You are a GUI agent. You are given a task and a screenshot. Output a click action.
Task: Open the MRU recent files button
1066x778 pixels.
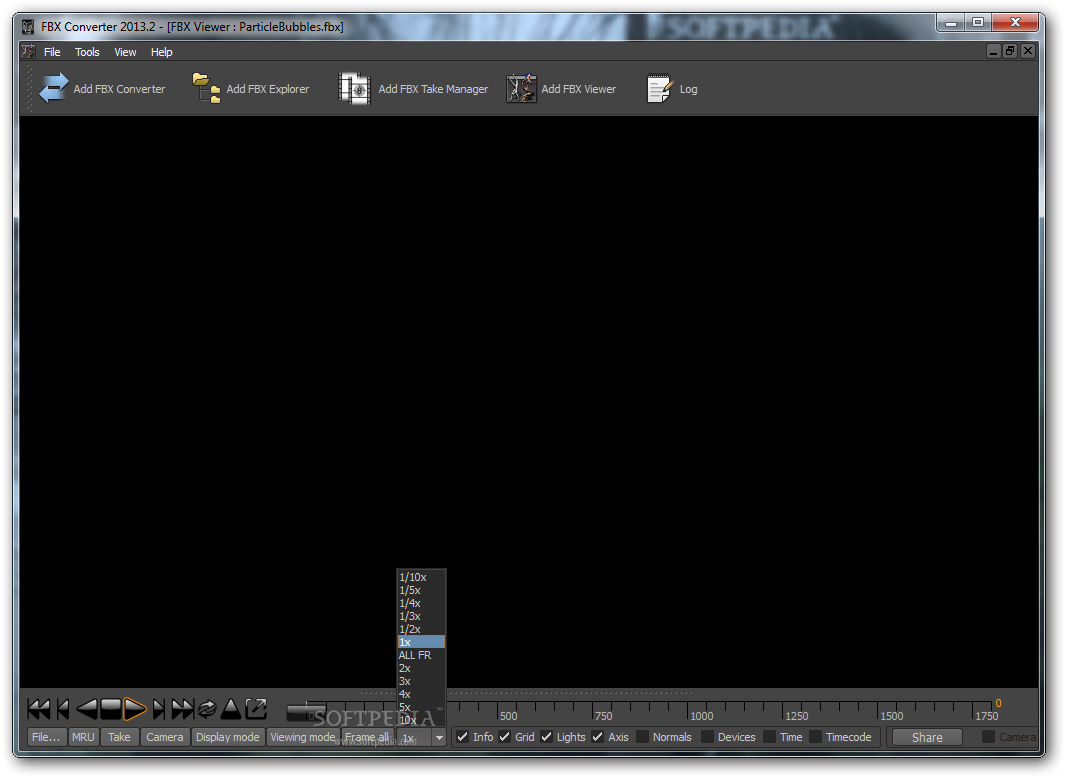pyautogui.click(x=84, y=737)
